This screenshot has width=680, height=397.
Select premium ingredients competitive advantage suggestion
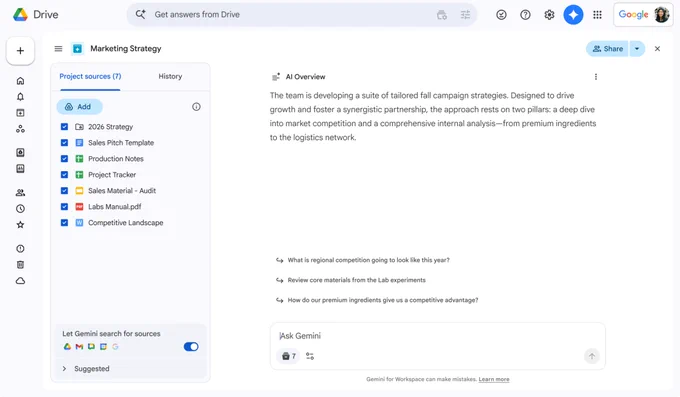click(x=382, y=300)
